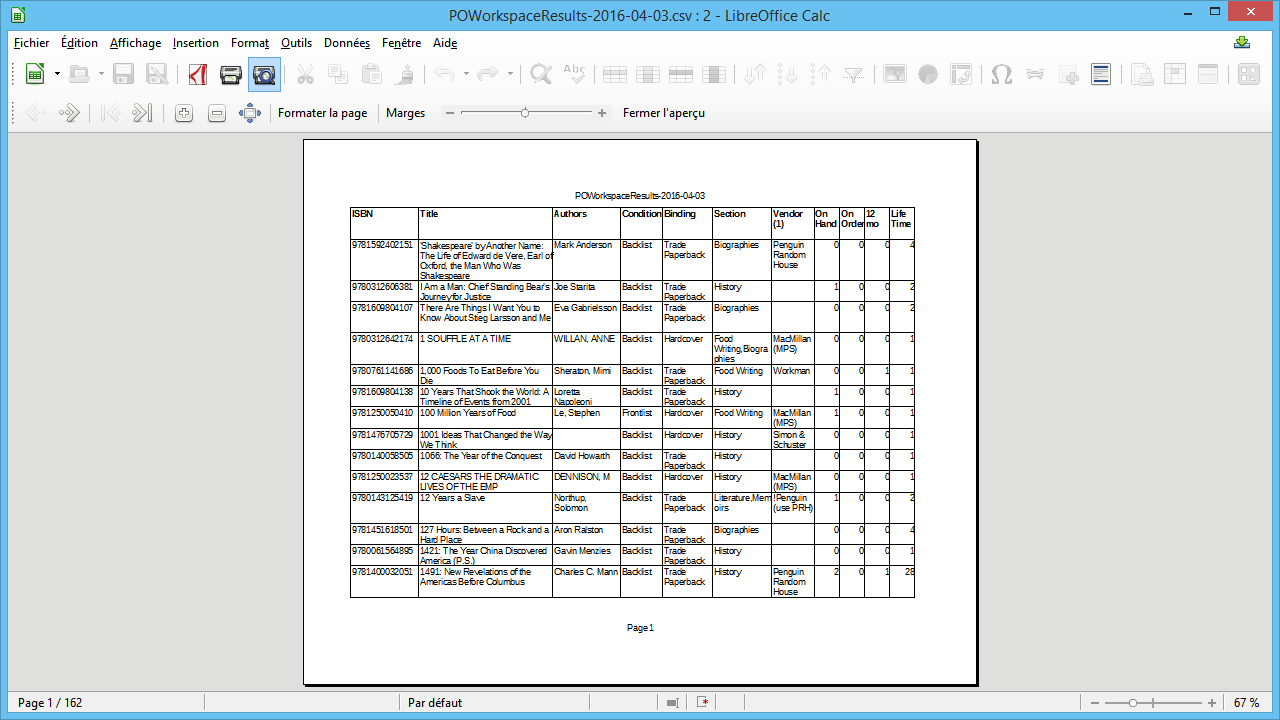This screenshot has width=1280, height=720.
Task: Click the Save As icon
Action: coord(157,74)
